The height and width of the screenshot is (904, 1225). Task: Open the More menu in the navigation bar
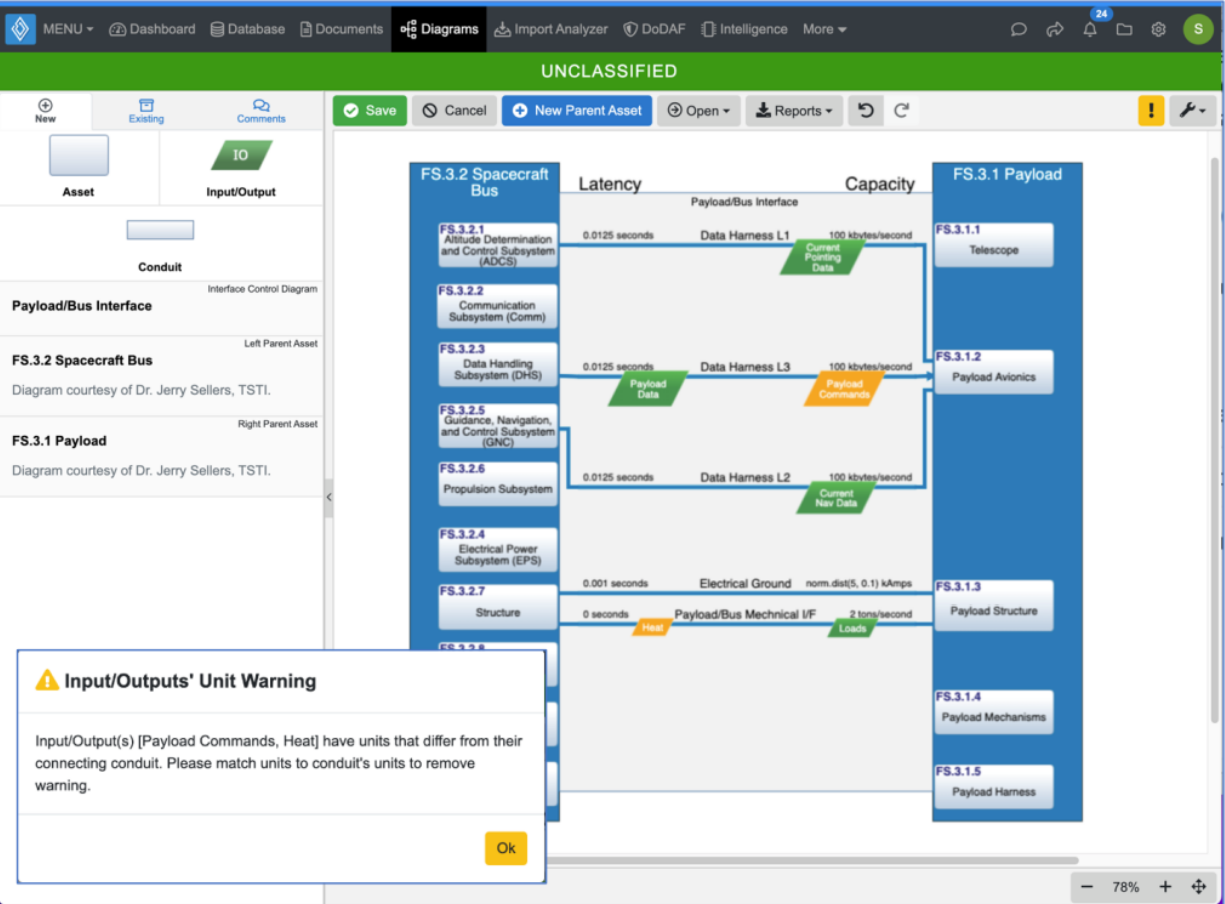coord(823,29)
